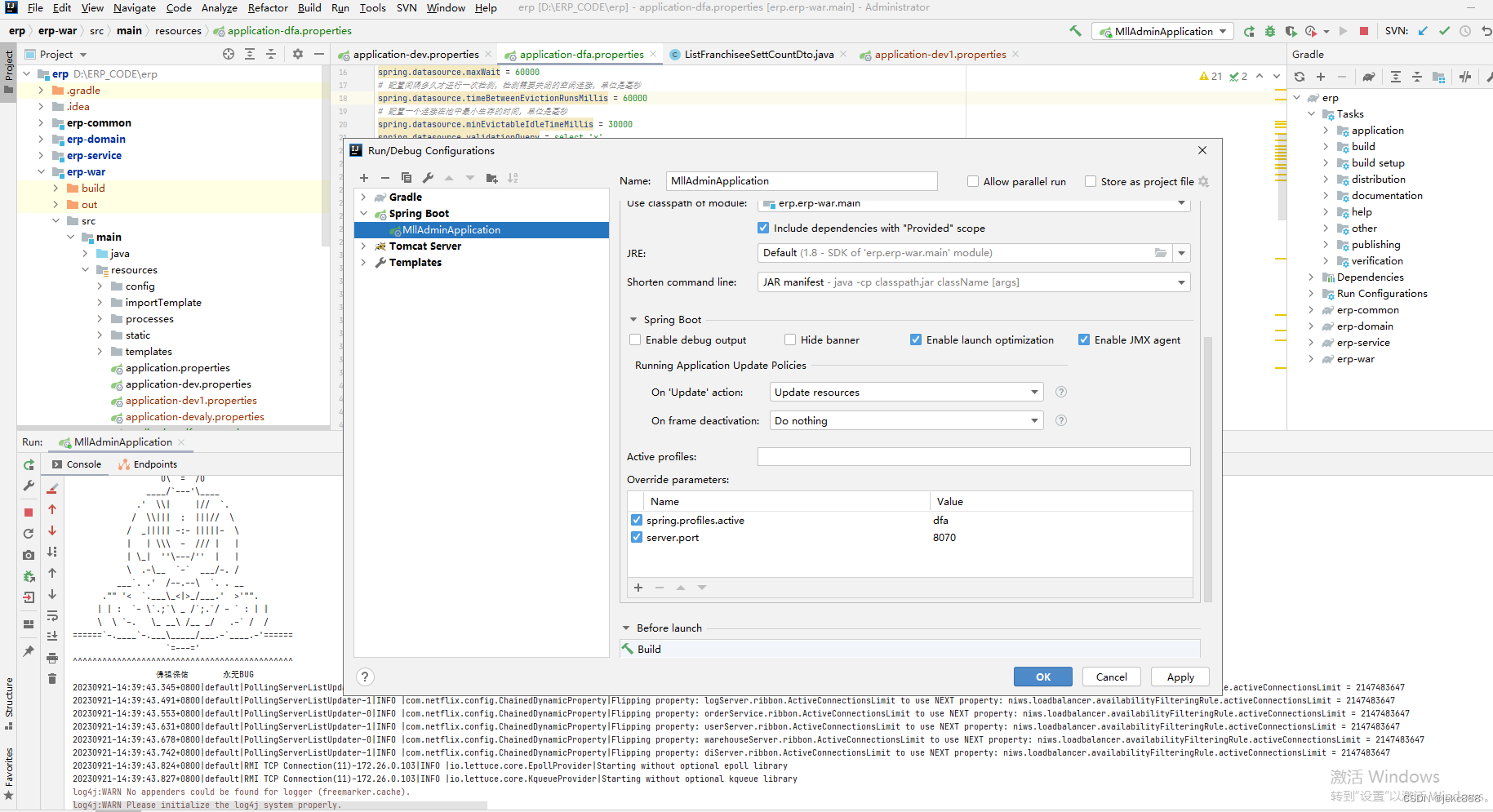
Task: Click the Apply button
Action: [x=1180, y=677]
